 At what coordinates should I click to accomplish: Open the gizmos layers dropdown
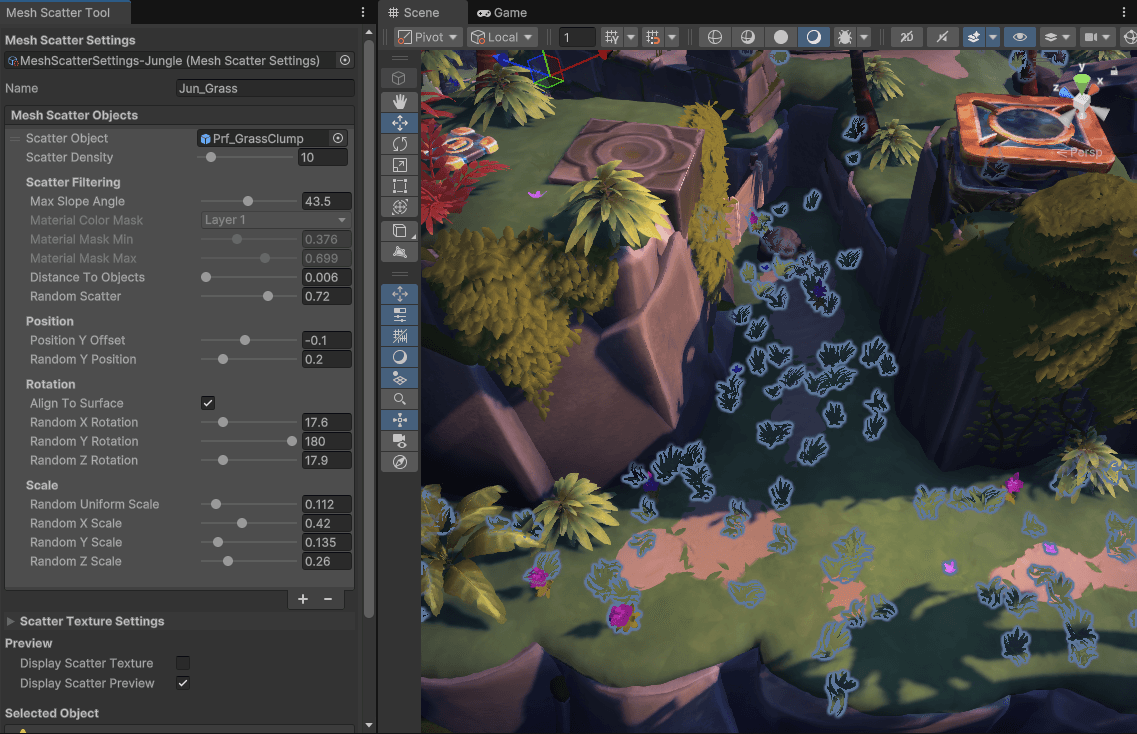(1057, 37)
